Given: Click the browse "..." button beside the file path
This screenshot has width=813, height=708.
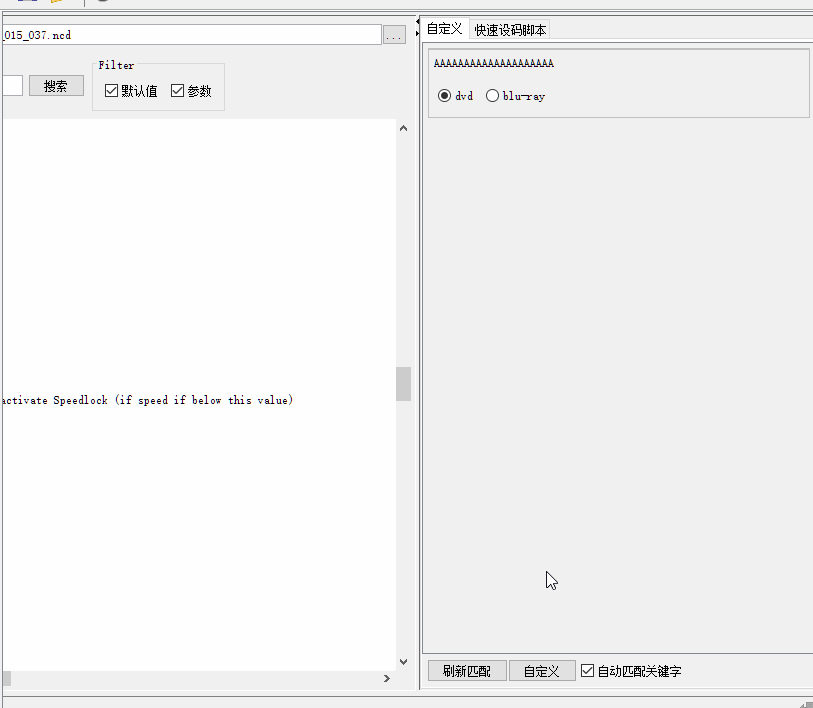Looking at the screenshot, I should click(x=394, y=35).
